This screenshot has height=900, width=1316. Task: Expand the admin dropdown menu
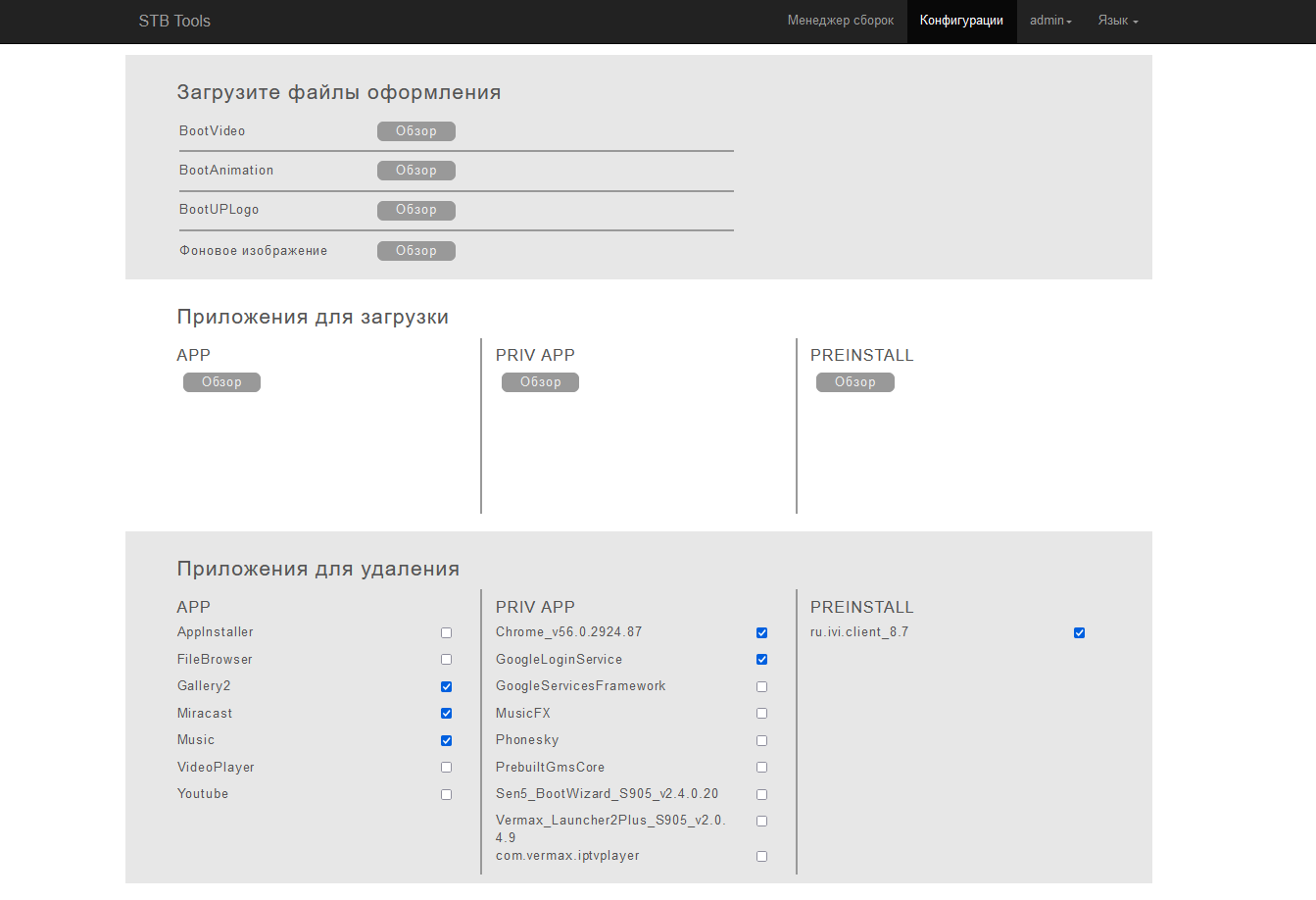pyautogui.click(x=1050, y=21)
